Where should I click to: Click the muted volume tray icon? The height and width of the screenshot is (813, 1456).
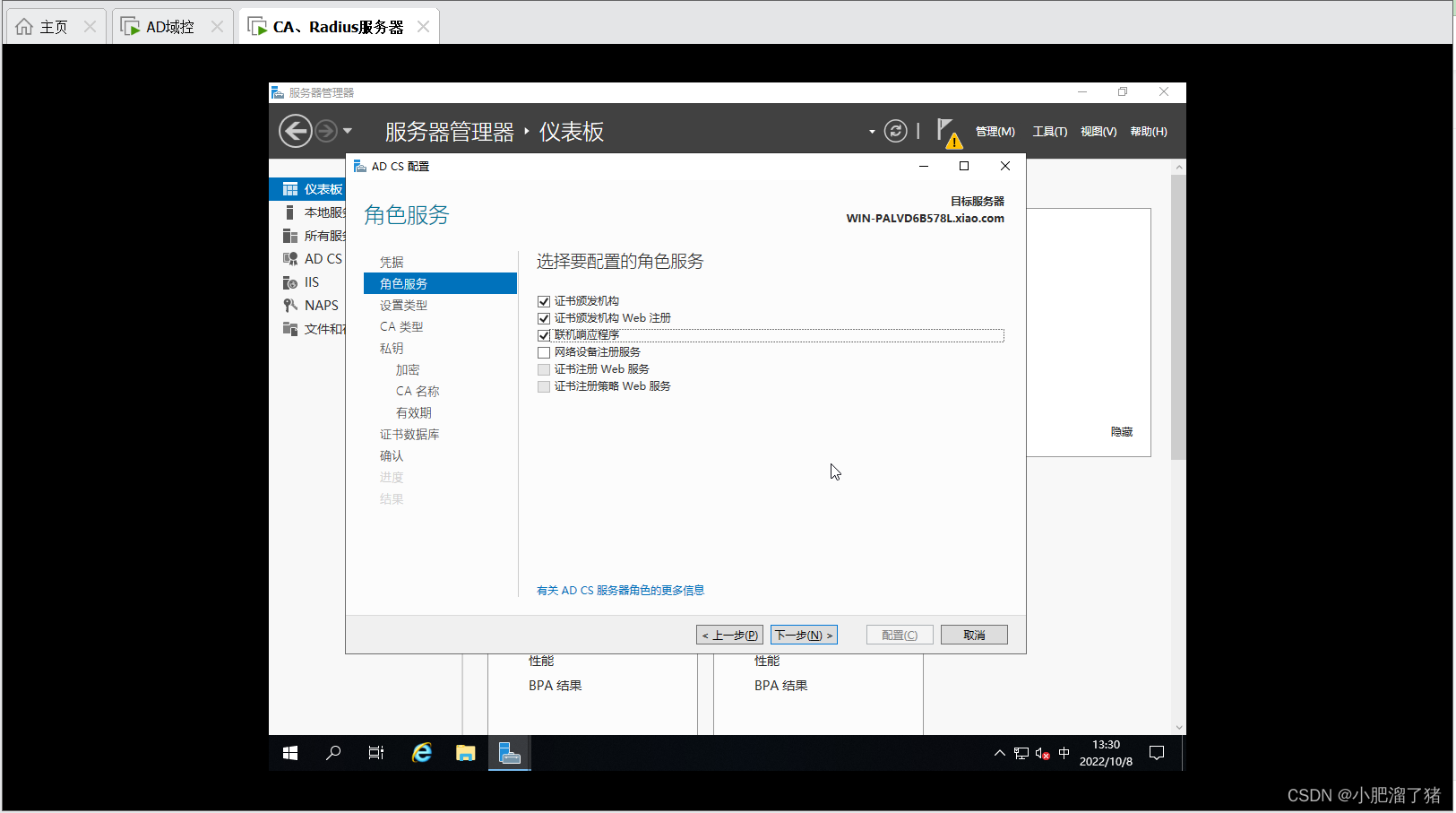coord(1043,754)
